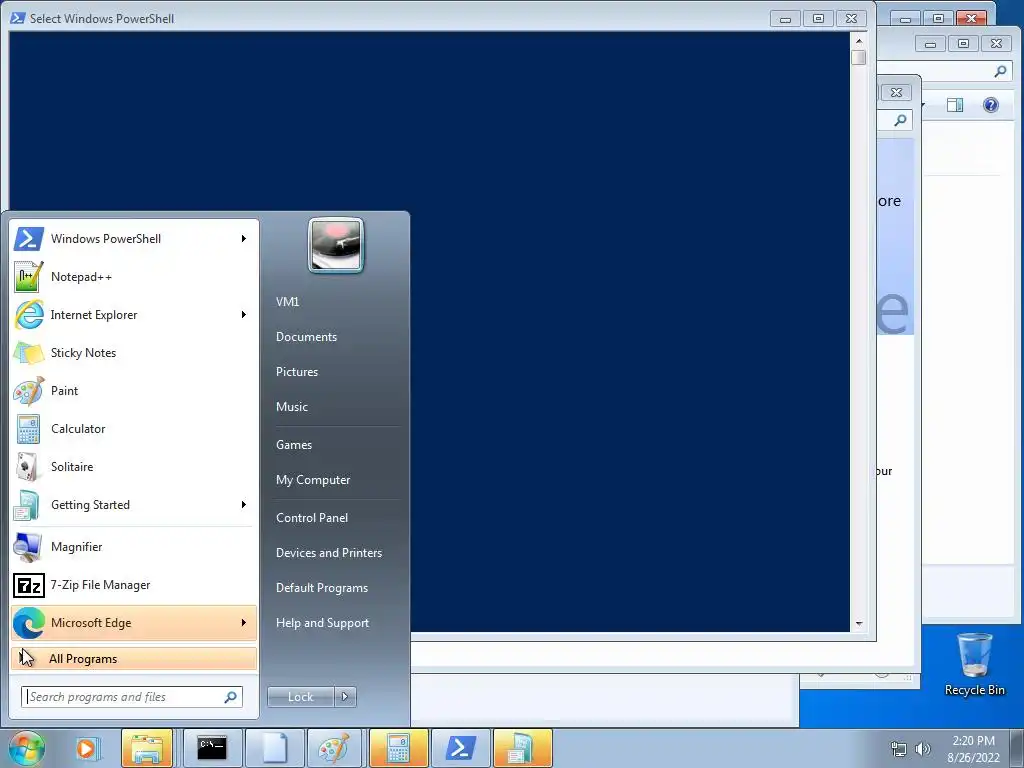Open Calculator from the Start menu
Viewport: 1024px width, 768px height.
tap(134, 429)
